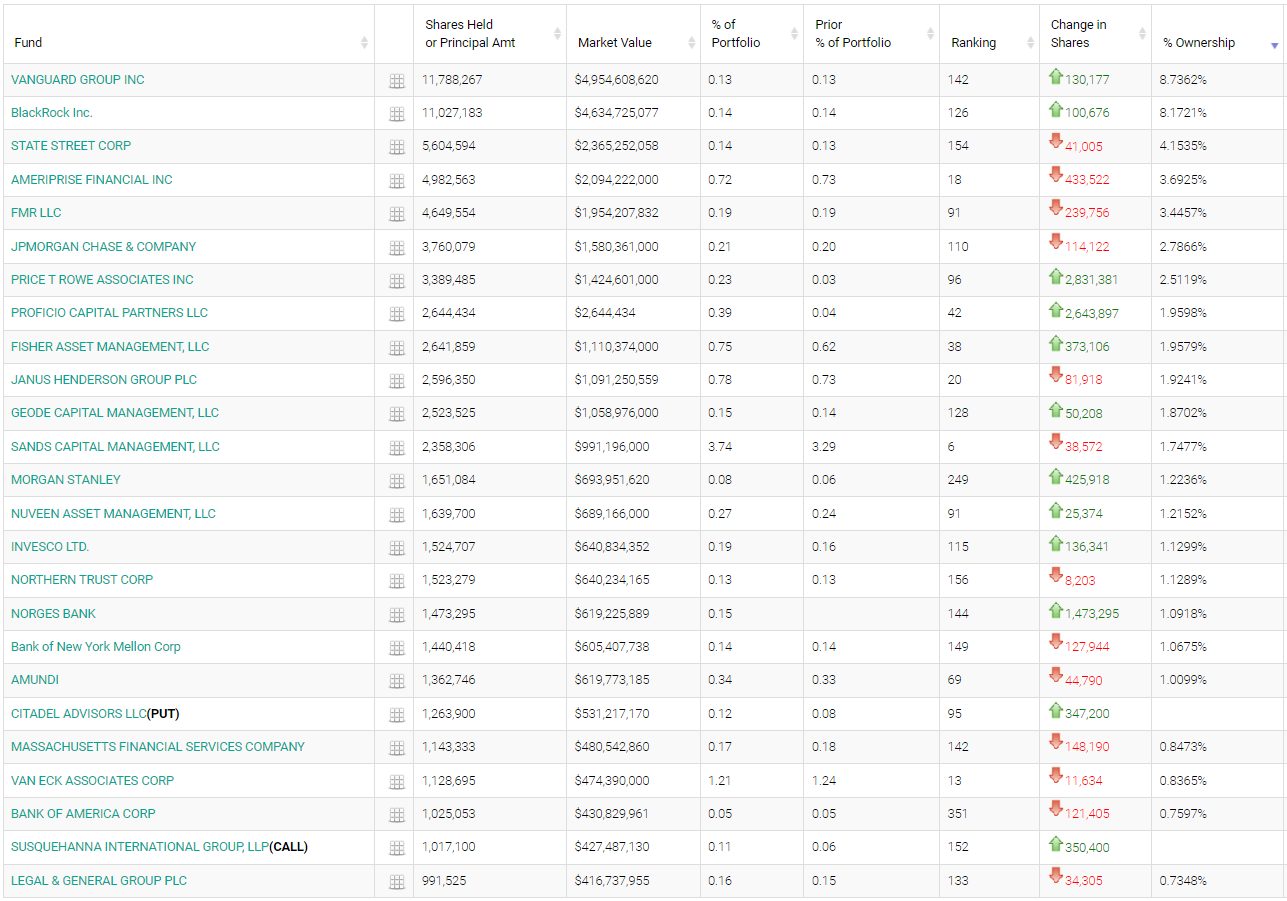This screenshot has height=901, width=1287.
Task: Visit the NORGES BANK fund link
Action: point(54,614)
